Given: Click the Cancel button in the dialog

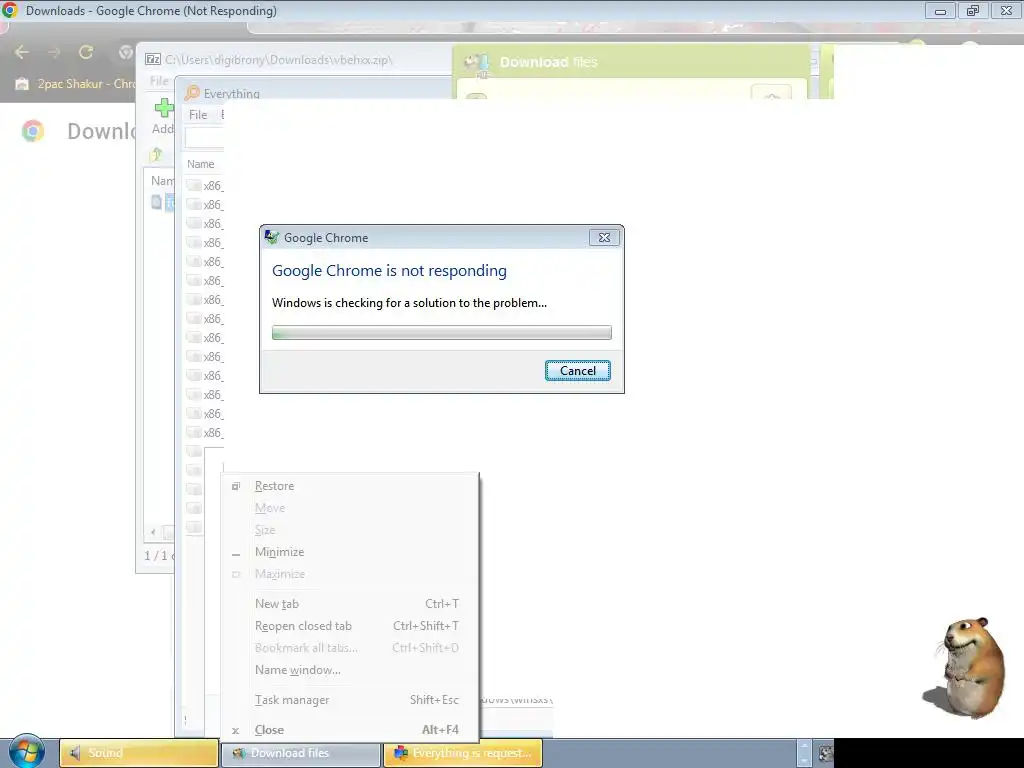Looking at the screenshot, I should coord(578,371).
